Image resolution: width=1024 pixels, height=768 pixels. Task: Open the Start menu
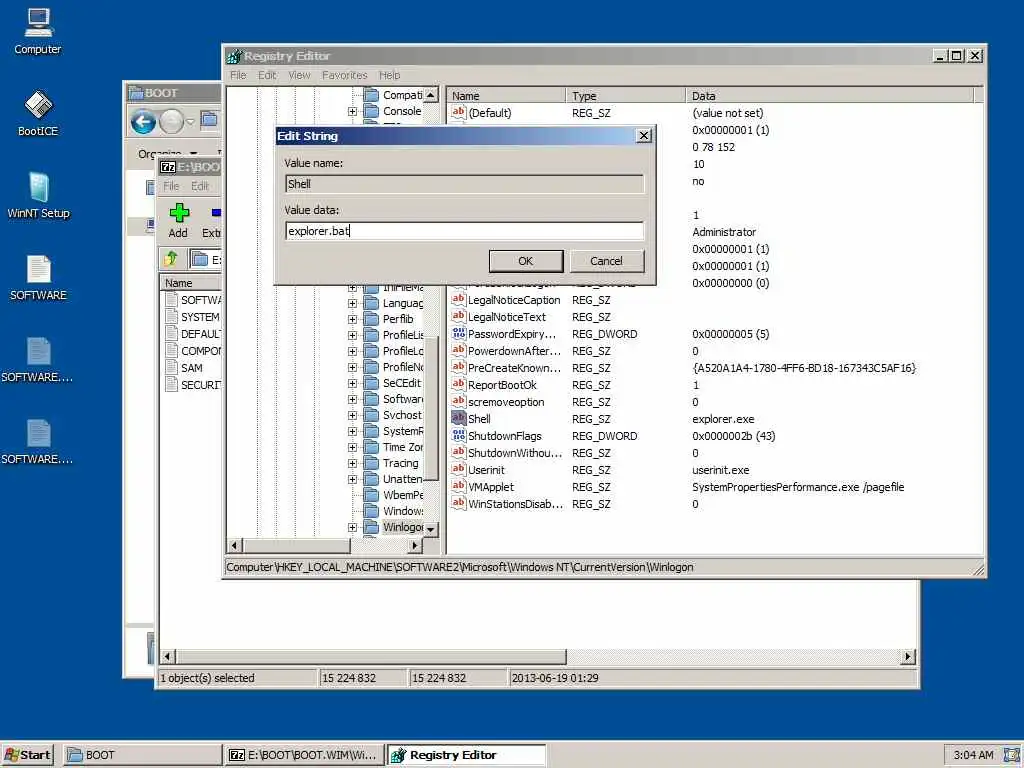tap(27, 755)
